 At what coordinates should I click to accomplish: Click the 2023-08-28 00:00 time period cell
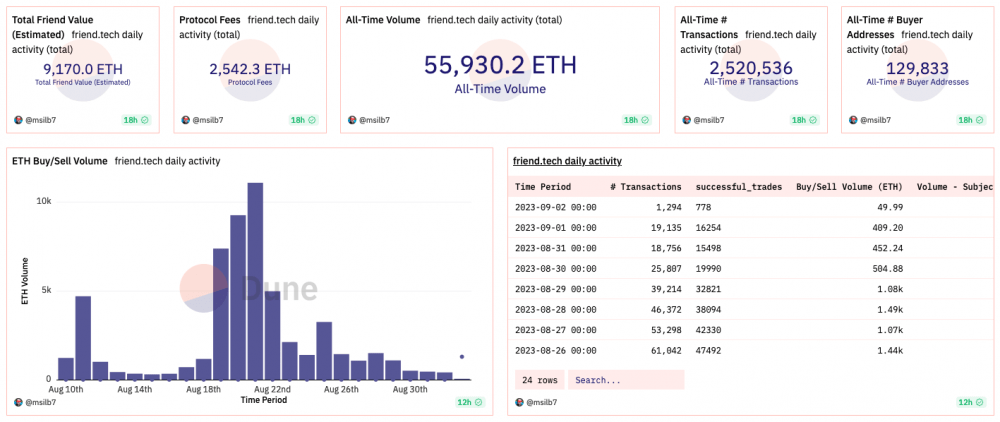(555, 309)
